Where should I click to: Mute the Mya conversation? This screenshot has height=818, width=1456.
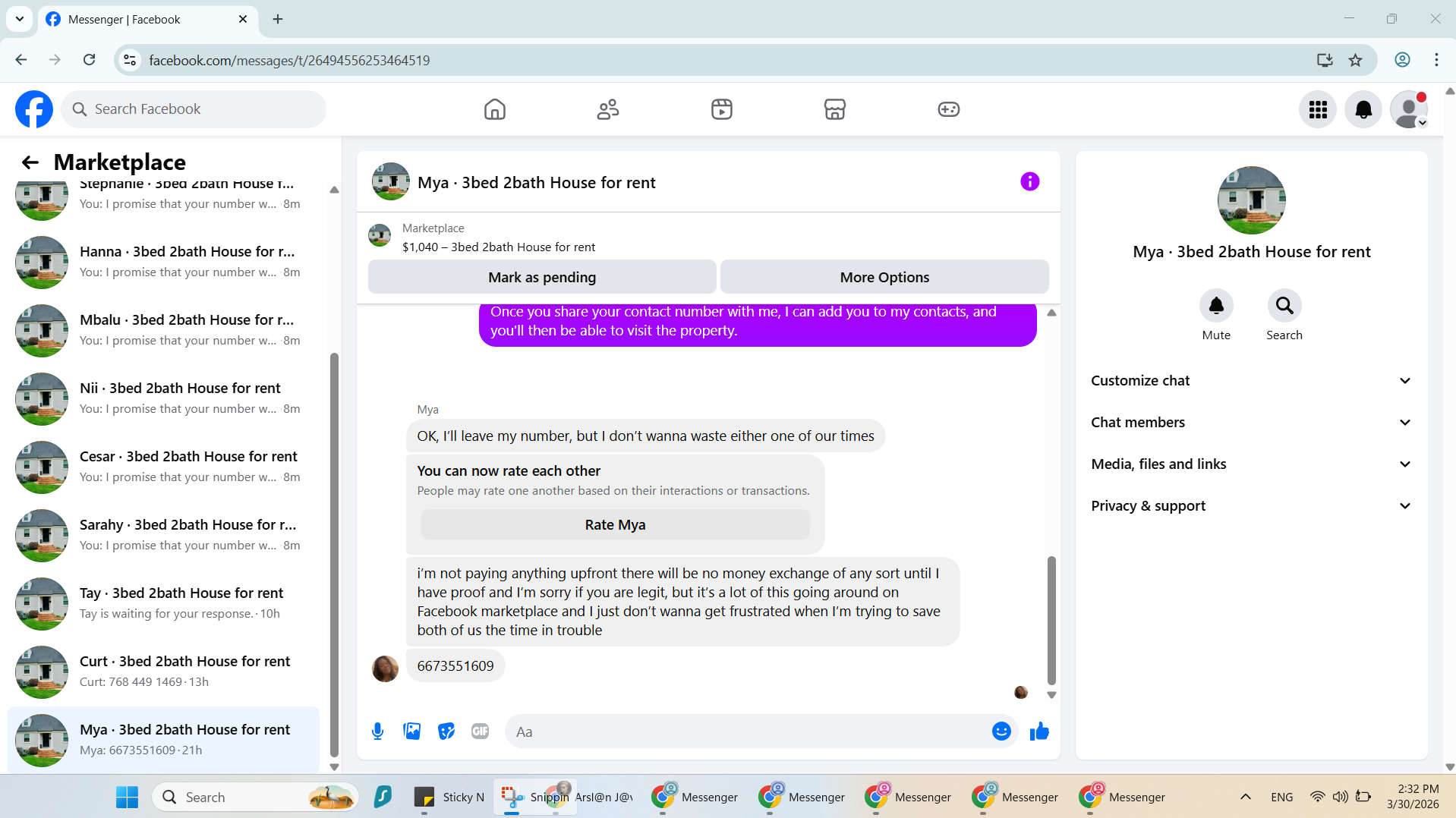point(1216,306)
